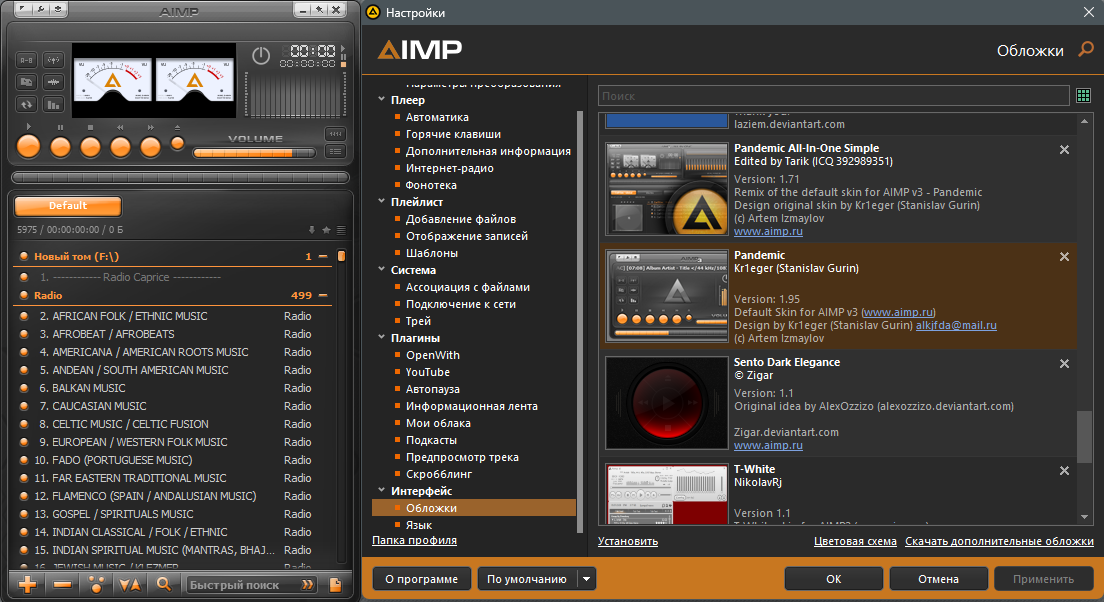Open the Default playlist tab
Screen dimensions: 1104x602
coord(68,206)
